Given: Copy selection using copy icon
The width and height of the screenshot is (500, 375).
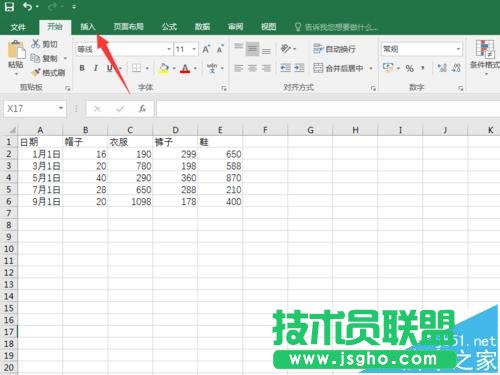Looking at the screenshot, I should point(36,58).
